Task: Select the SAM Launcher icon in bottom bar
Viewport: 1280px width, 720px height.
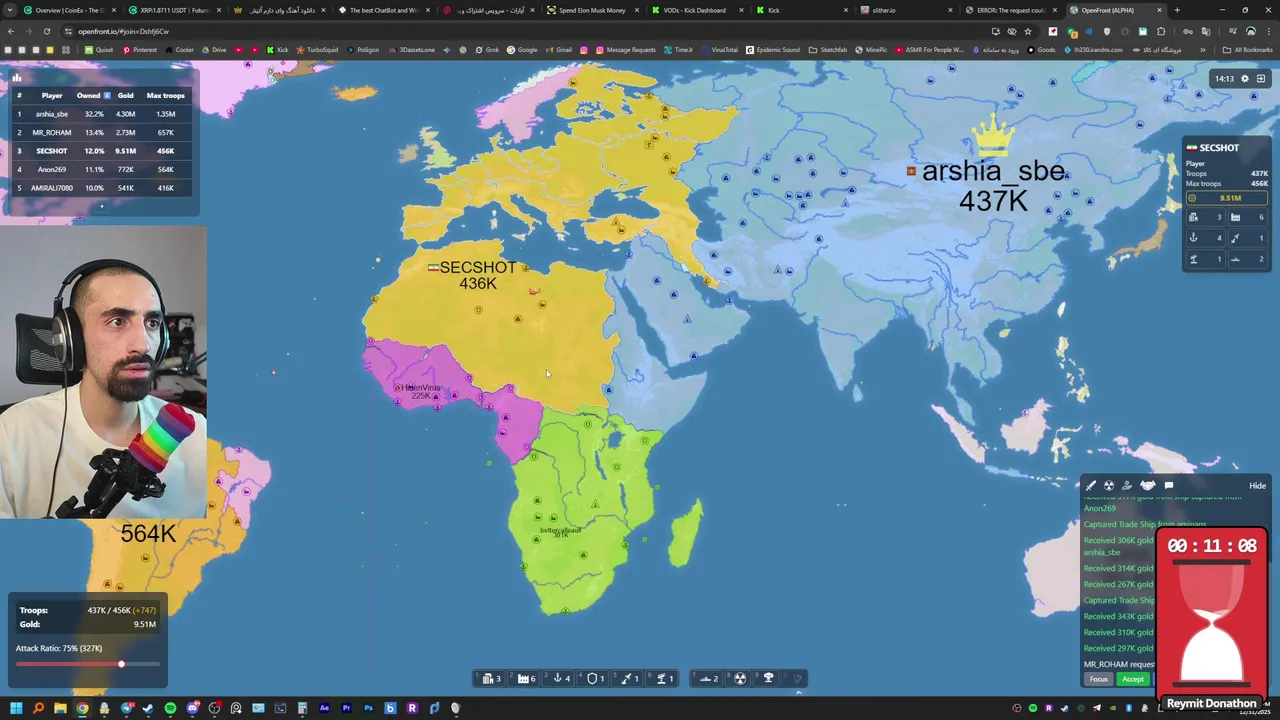Action: click(661, 678)
